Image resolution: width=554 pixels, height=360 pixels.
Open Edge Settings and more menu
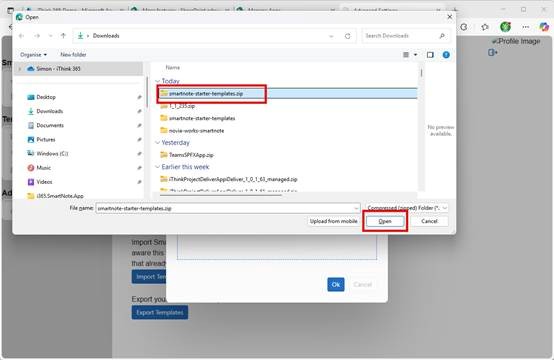[x=526, y=27]
